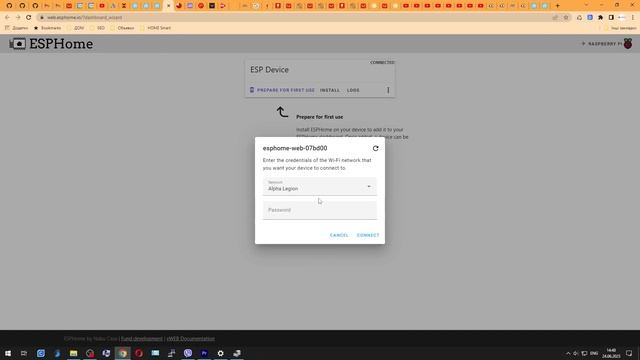Open the three-dot menu on ESP Device card
Image resolution: width=640 pixels, height=360 pixels.
point(388,90)
